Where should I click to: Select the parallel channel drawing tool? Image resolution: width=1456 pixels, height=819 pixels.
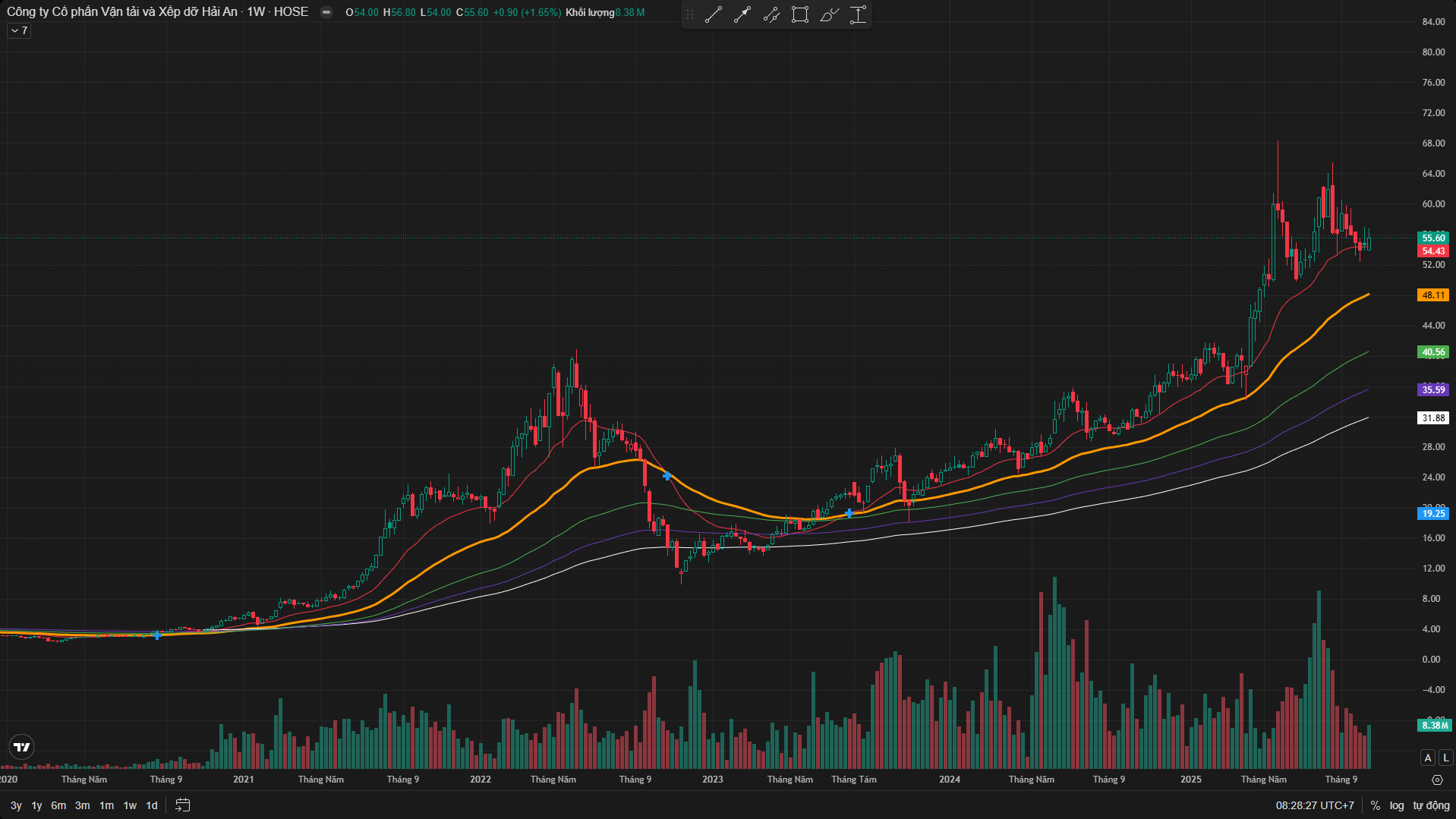[x=771, y=14]
